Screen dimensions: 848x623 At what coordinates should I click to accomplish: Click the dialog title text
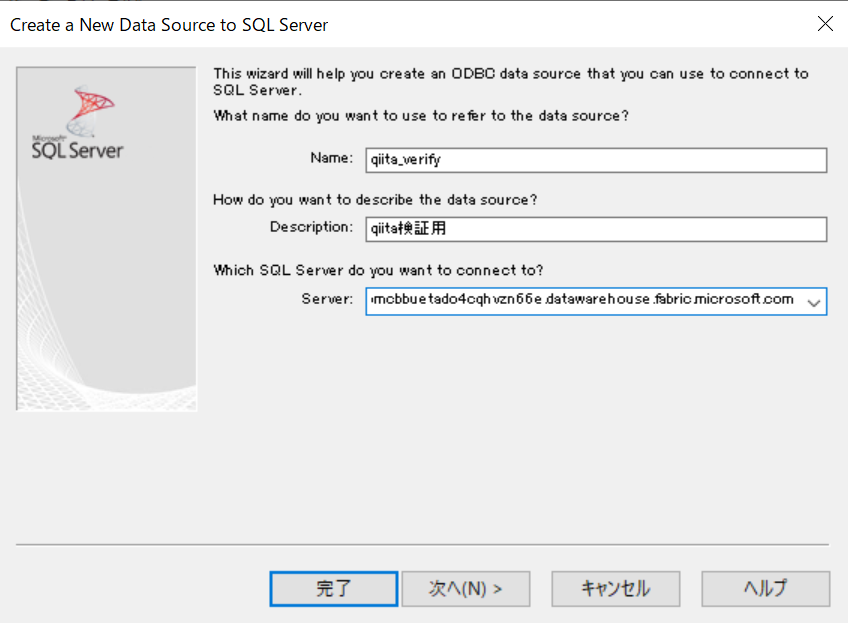(x=168, y=24)
